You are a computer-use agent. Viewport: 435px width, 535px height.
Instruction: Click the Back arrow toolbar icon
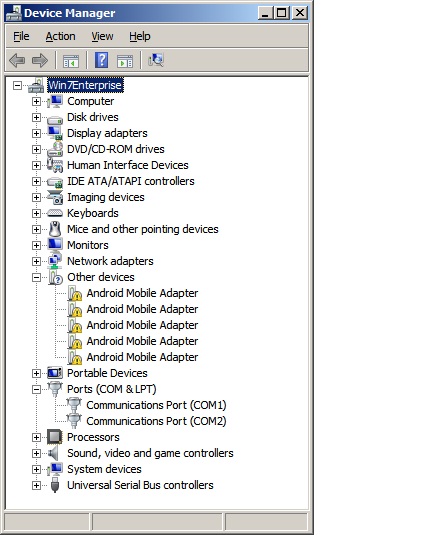coord(17,60)
